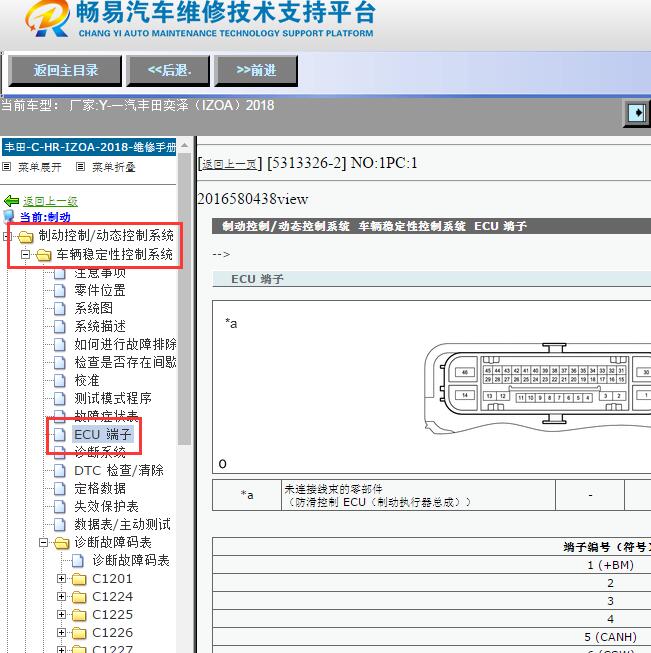Open 如何进行故障排除 page
The width and height of the screenshot is (651, 653).
(x=125, y=344)
